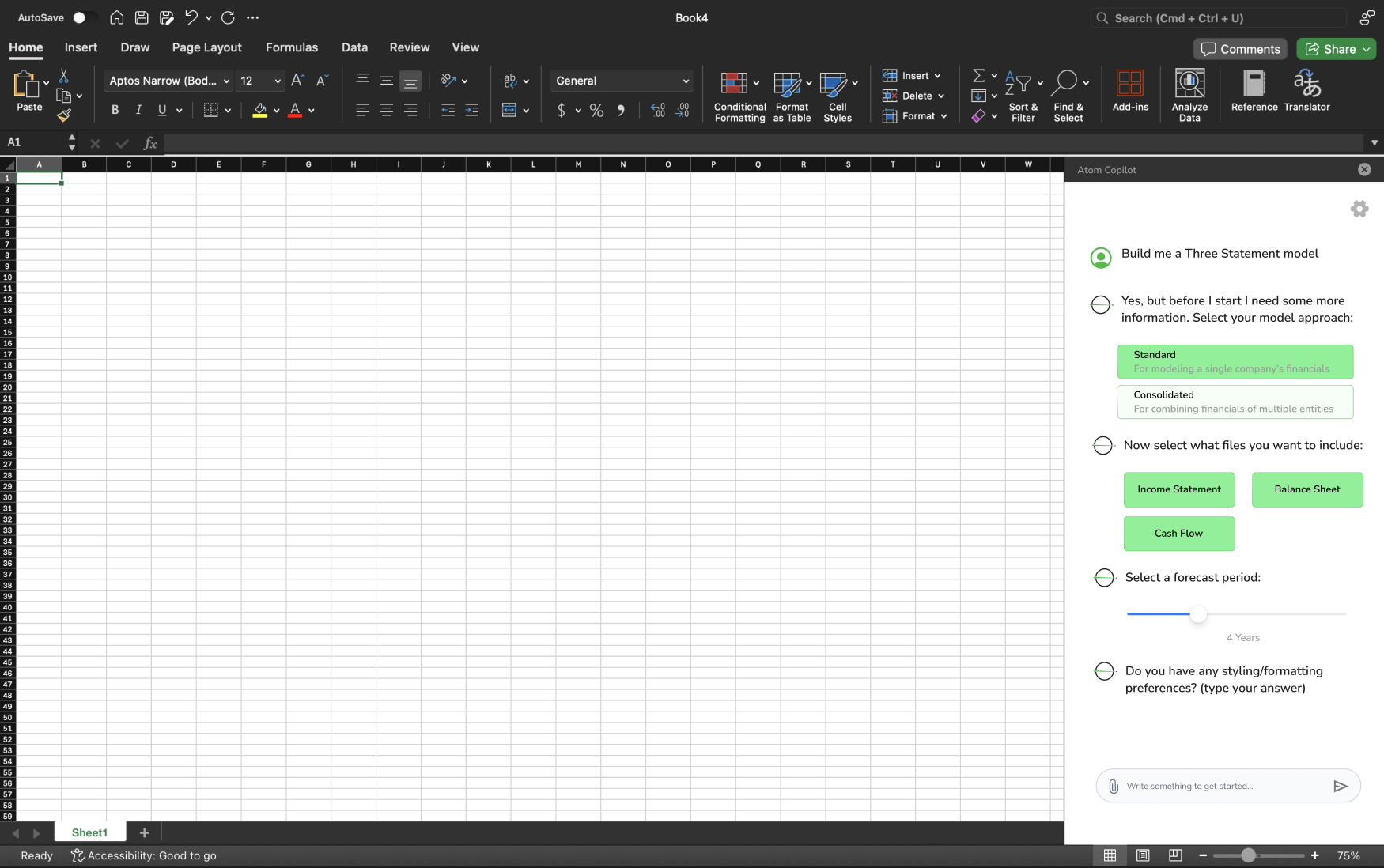This screenshot has height=868, width=1384.
Task: Open the Delete cells dropdown
Action: [913, 96]
